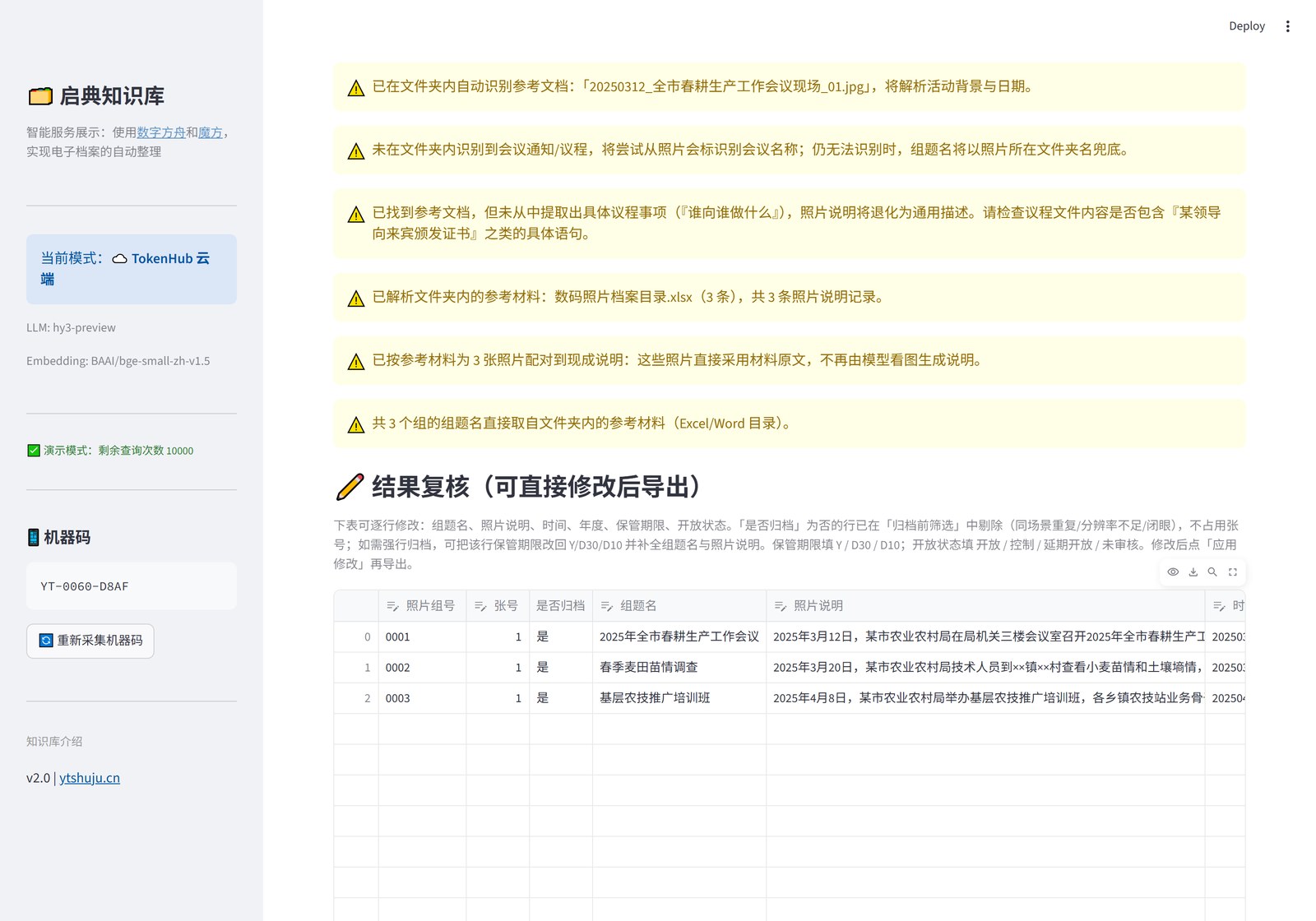Viewport: 1316px width, 921px height.
Task: Download the results table as CSV
Action: [1193, 572]
